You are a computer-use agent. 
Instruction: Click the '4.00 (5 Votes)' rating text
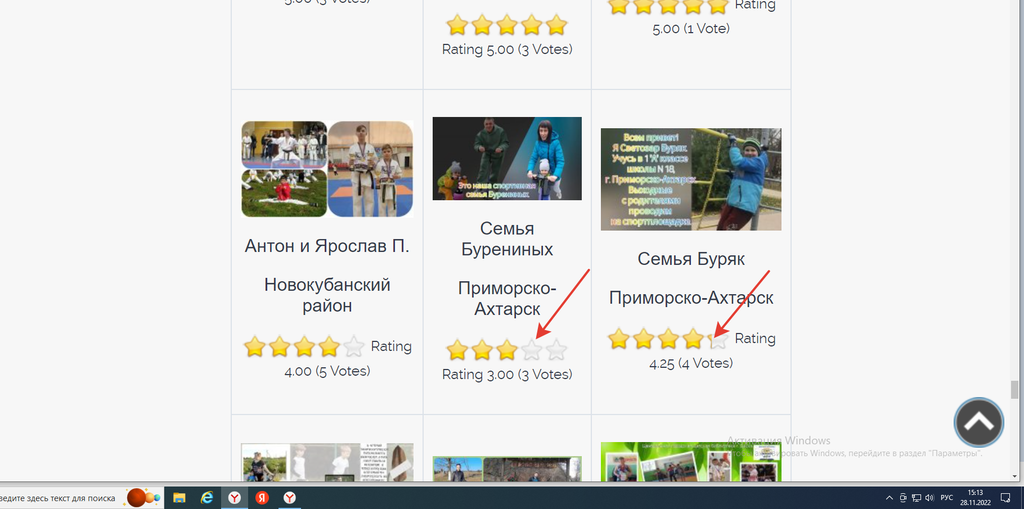pyautogui.click(x=327, y=371)
